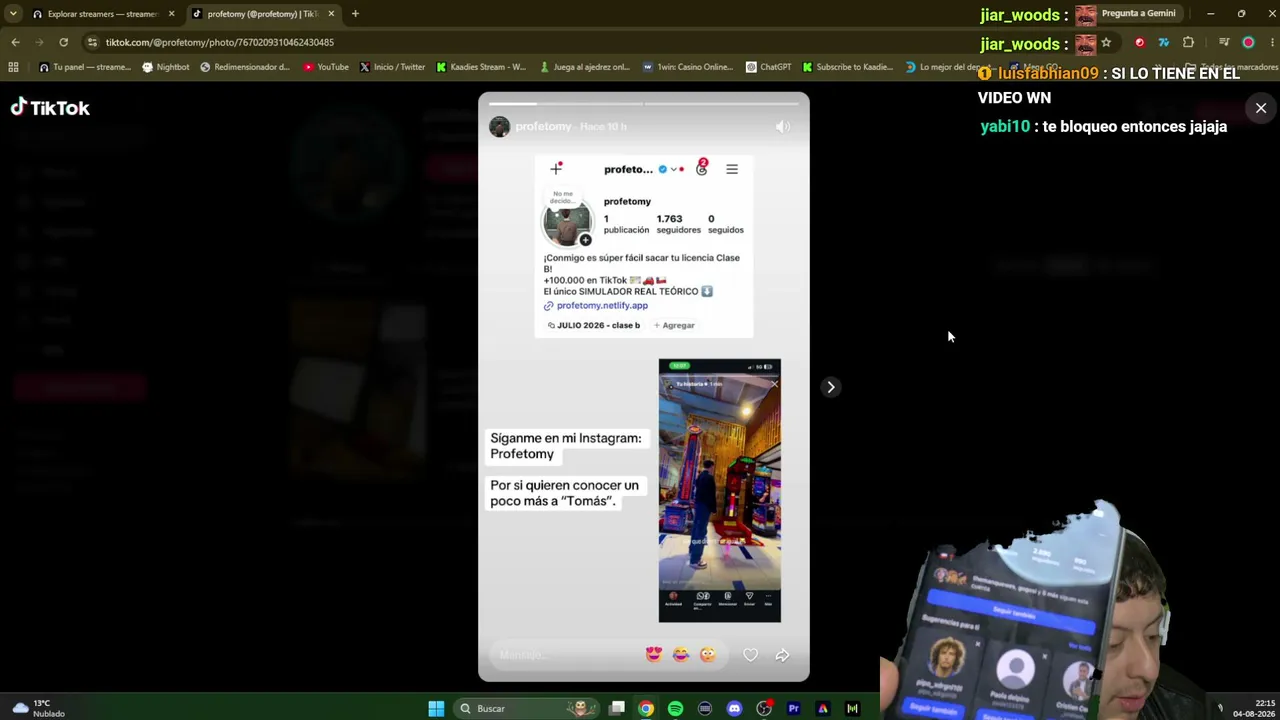Close the profetomy TikTok tab
Viewport: 1280px width, 720px height.
pyautogui.click(x=331, y=14)
